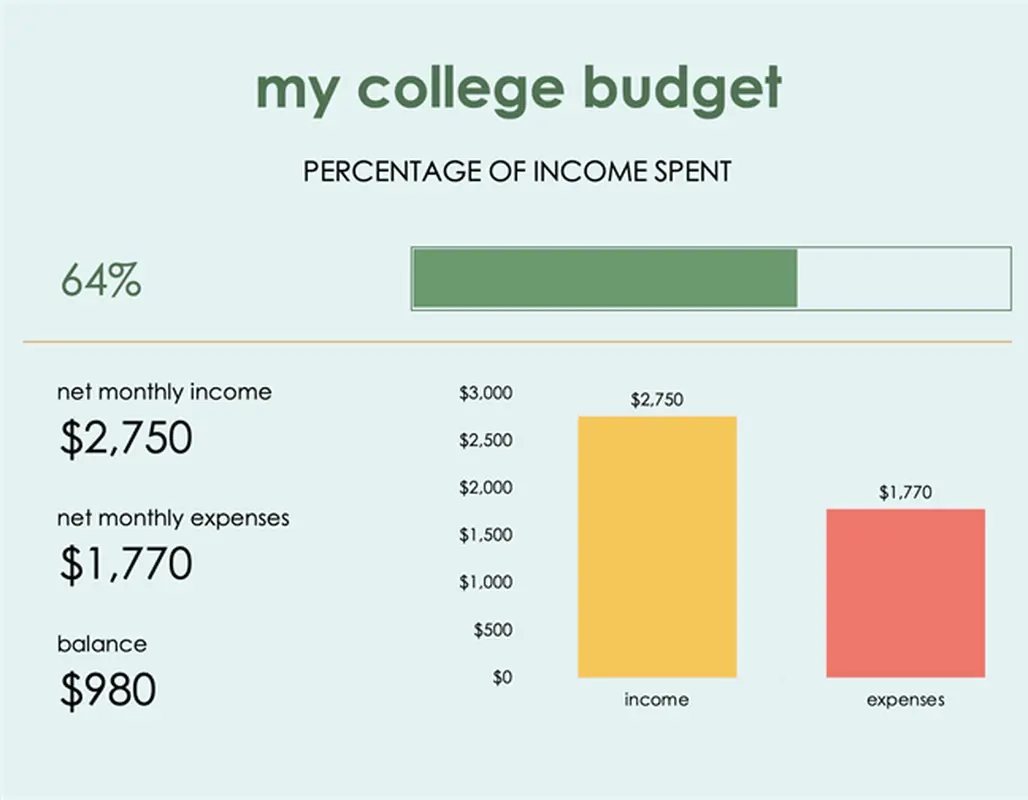
Task: Select the "PERCENTAGE OF INCOME SPENT" heading
Action: pyautogui.click(x=517, y=171)
